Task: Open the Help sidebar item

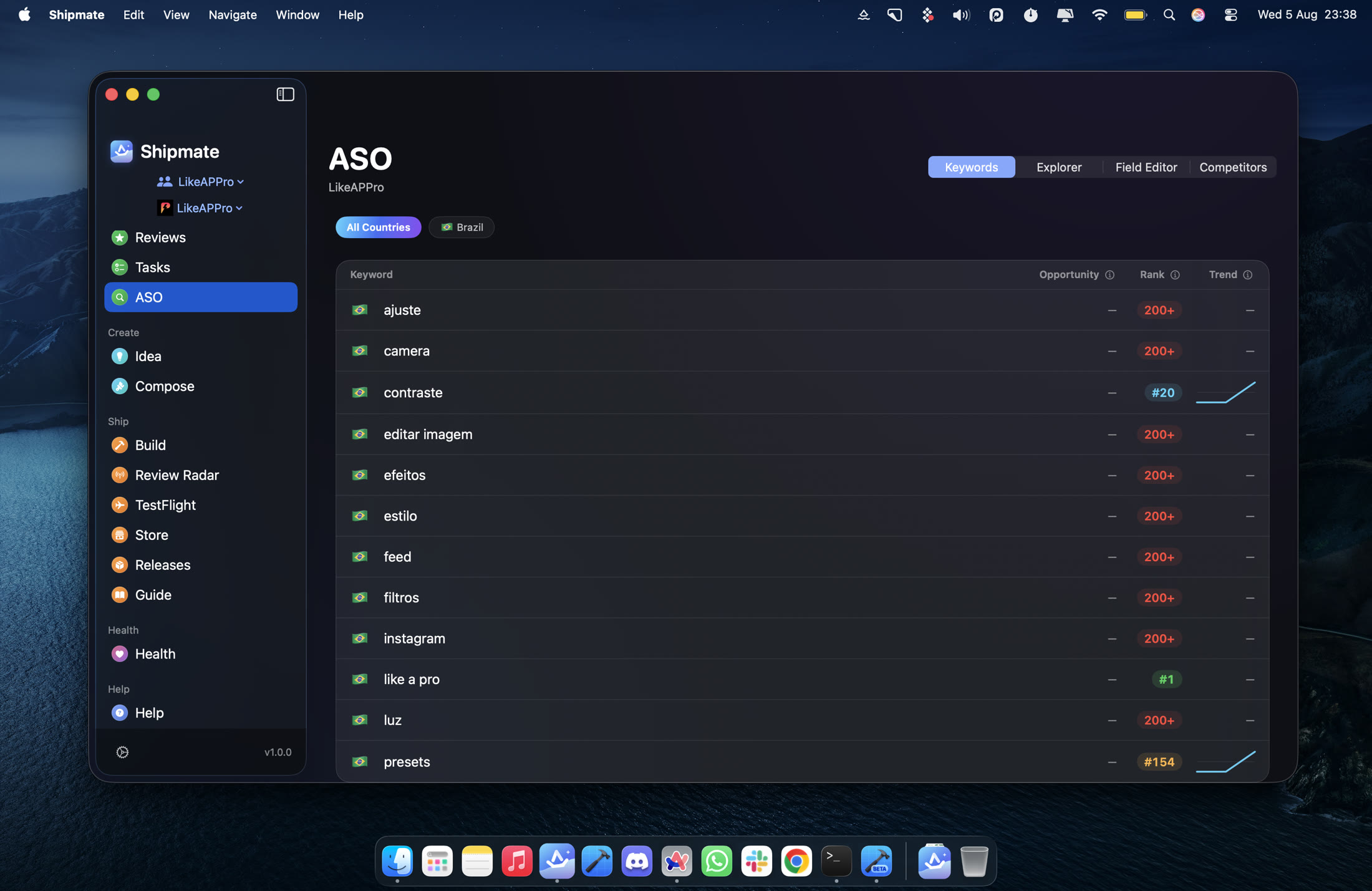Action: pyautogui.click(x=200, y=713)
